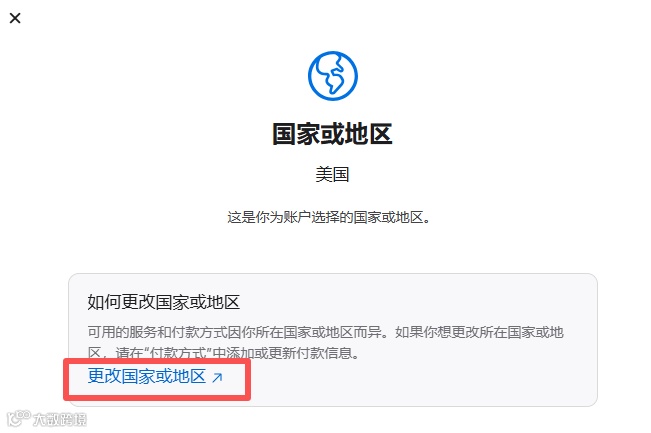Click the external-link arrow beside 更改国家或地区
This screenshot has height=433, width=651.
pos(218,377)
